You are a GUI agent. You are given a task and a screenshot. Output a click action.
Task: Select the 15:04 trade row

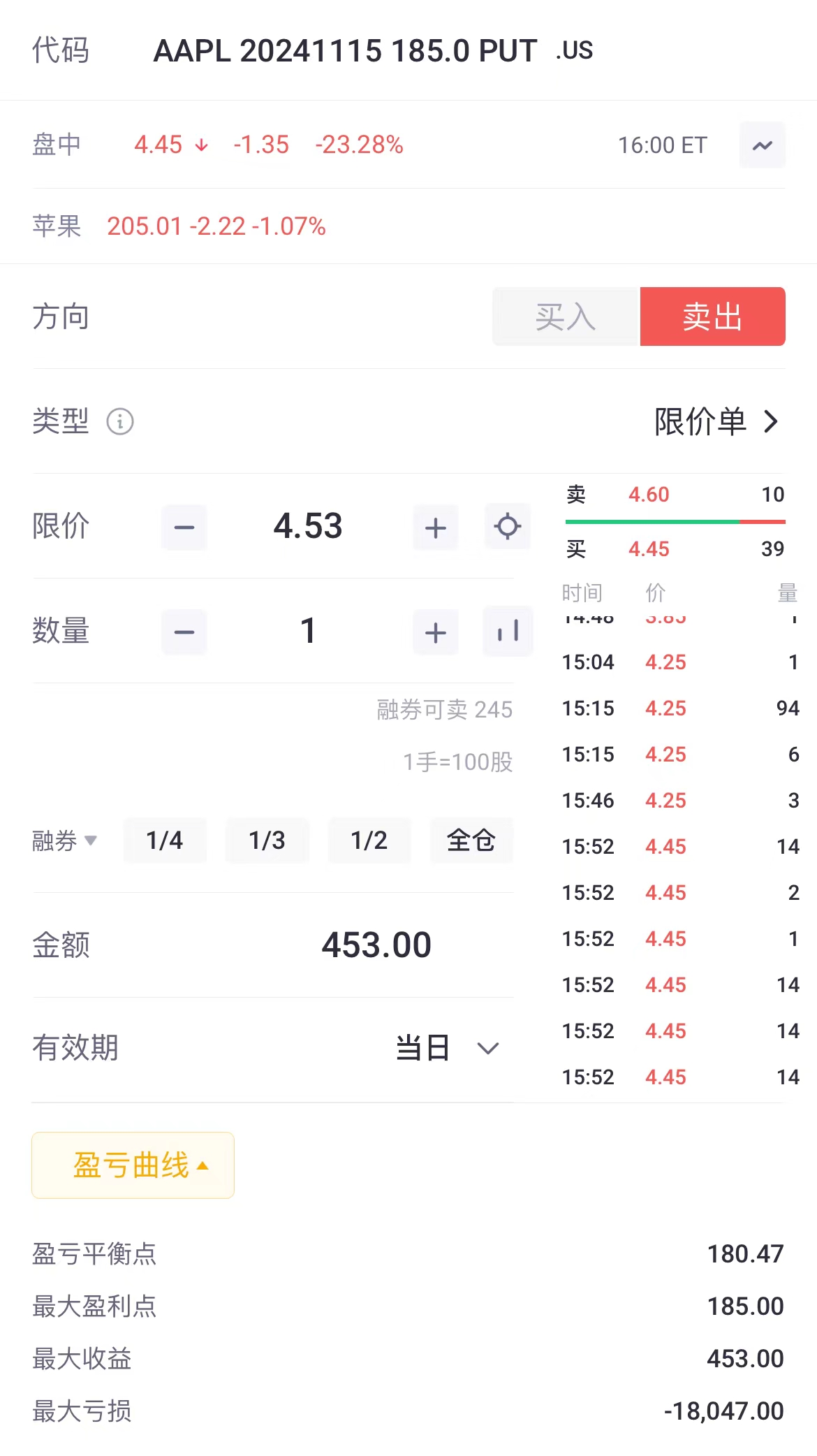point(681,662)
